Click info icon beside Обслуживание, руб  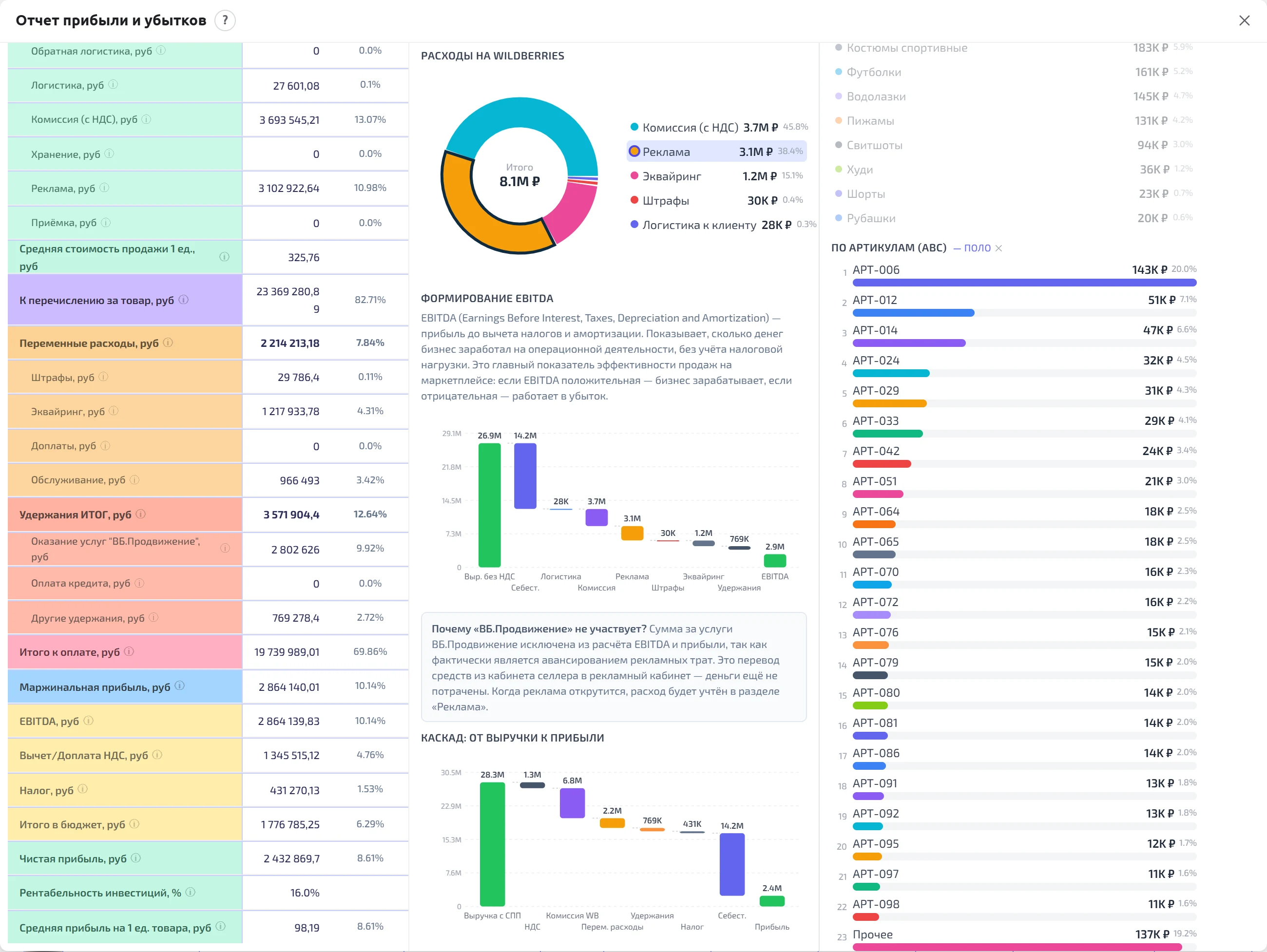(x=134, y=480)
